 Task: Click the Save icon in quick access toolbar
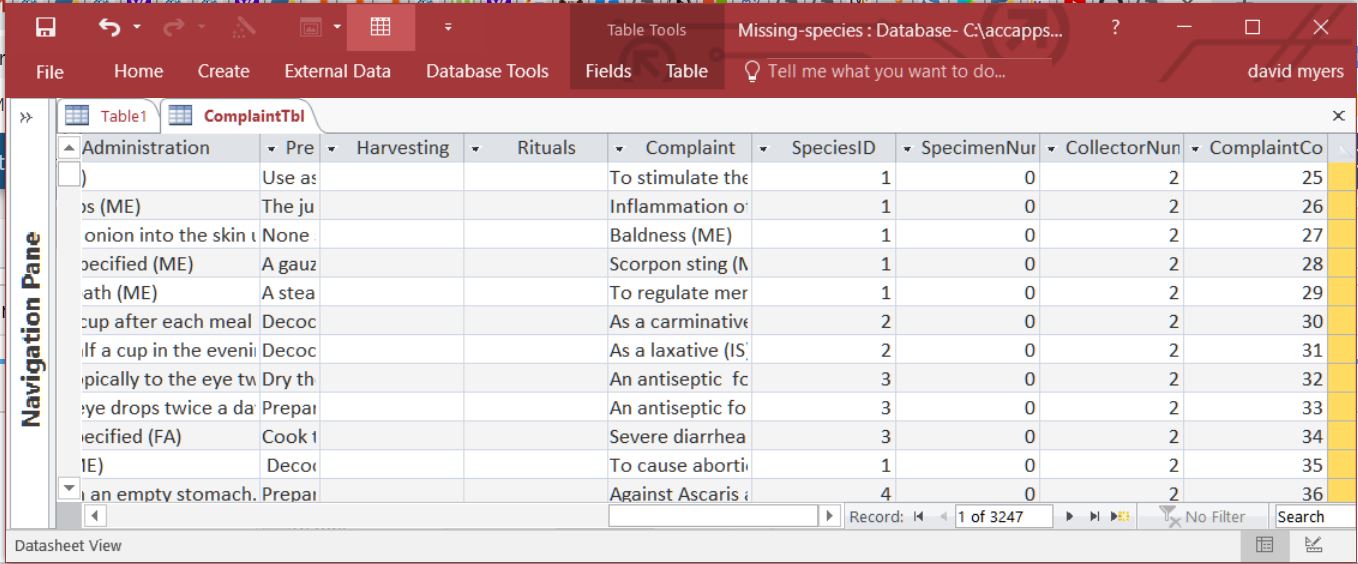[x=46, y=27]
